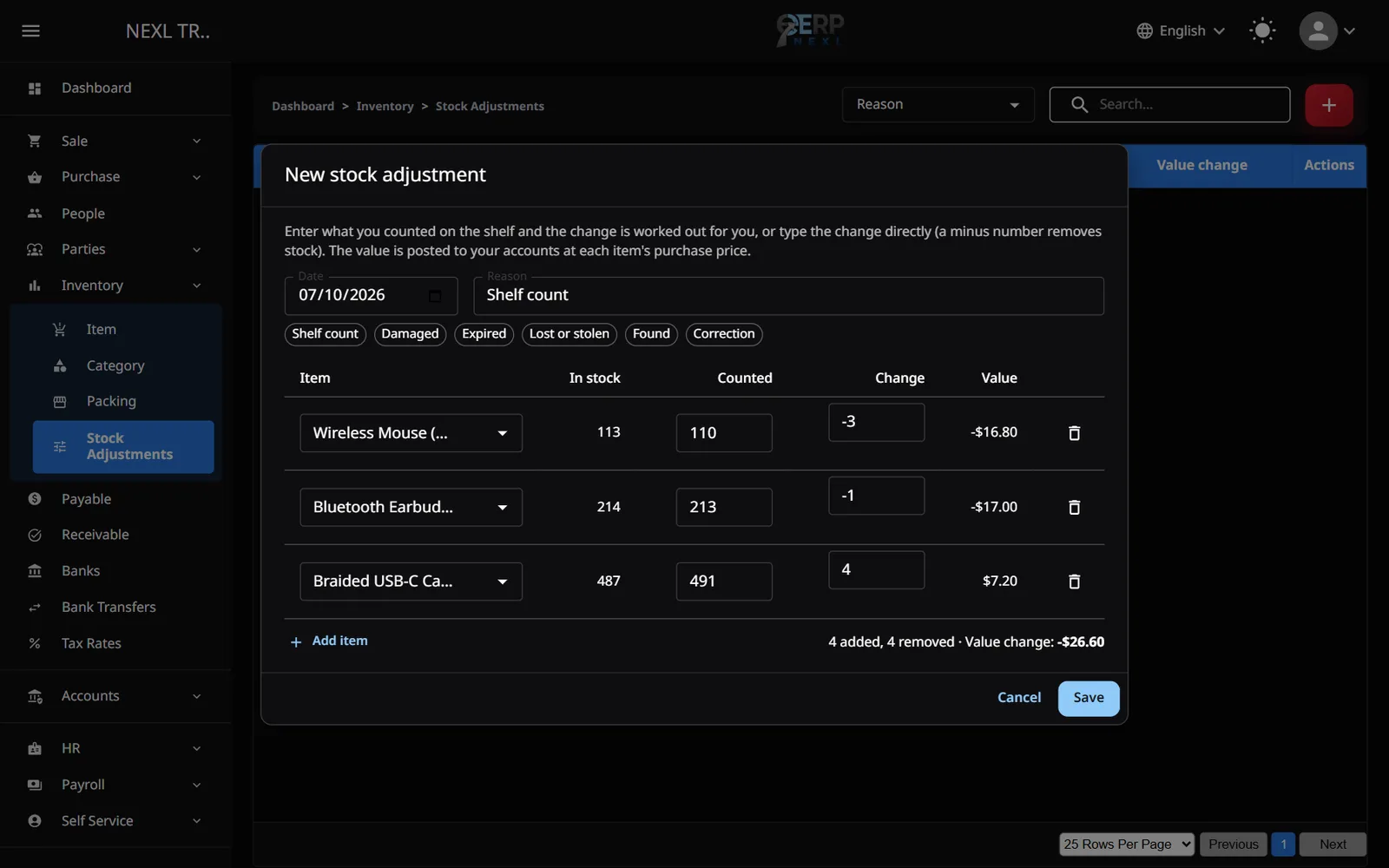Open the Bluetooth Earbuds item dropdown
1389x868 pixels.
(411, 508)
